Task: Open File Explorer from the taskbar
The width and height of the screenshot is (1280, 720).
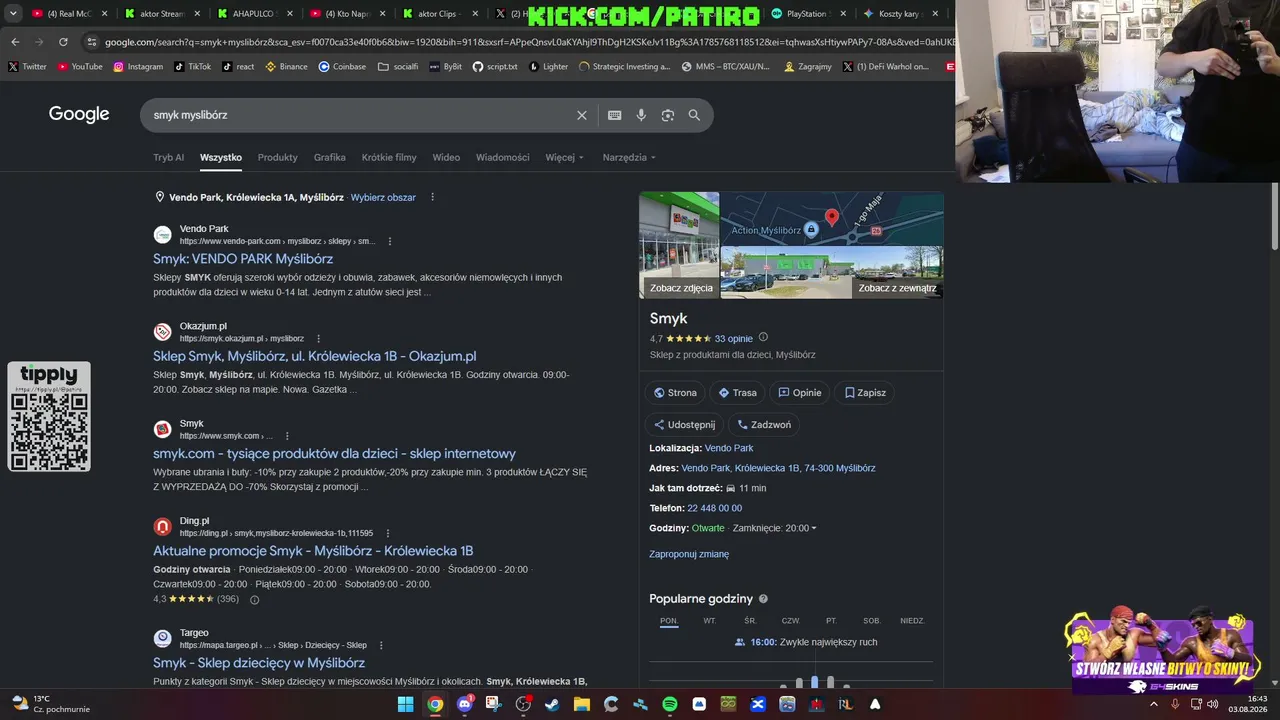Action: (x=582, y=704)
